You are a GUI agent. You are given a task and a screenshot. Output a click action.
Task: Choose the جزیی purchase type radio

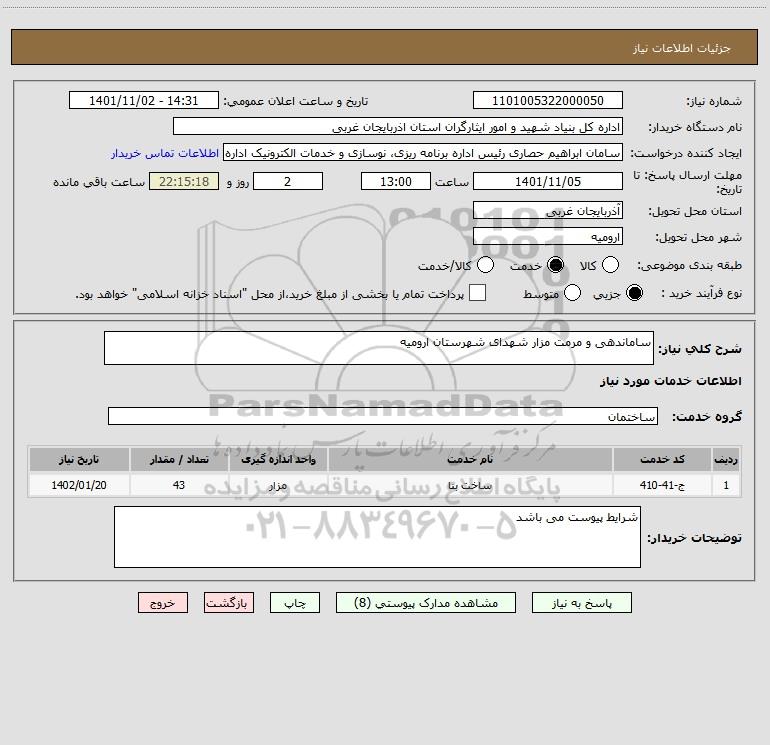coord(634,293)
